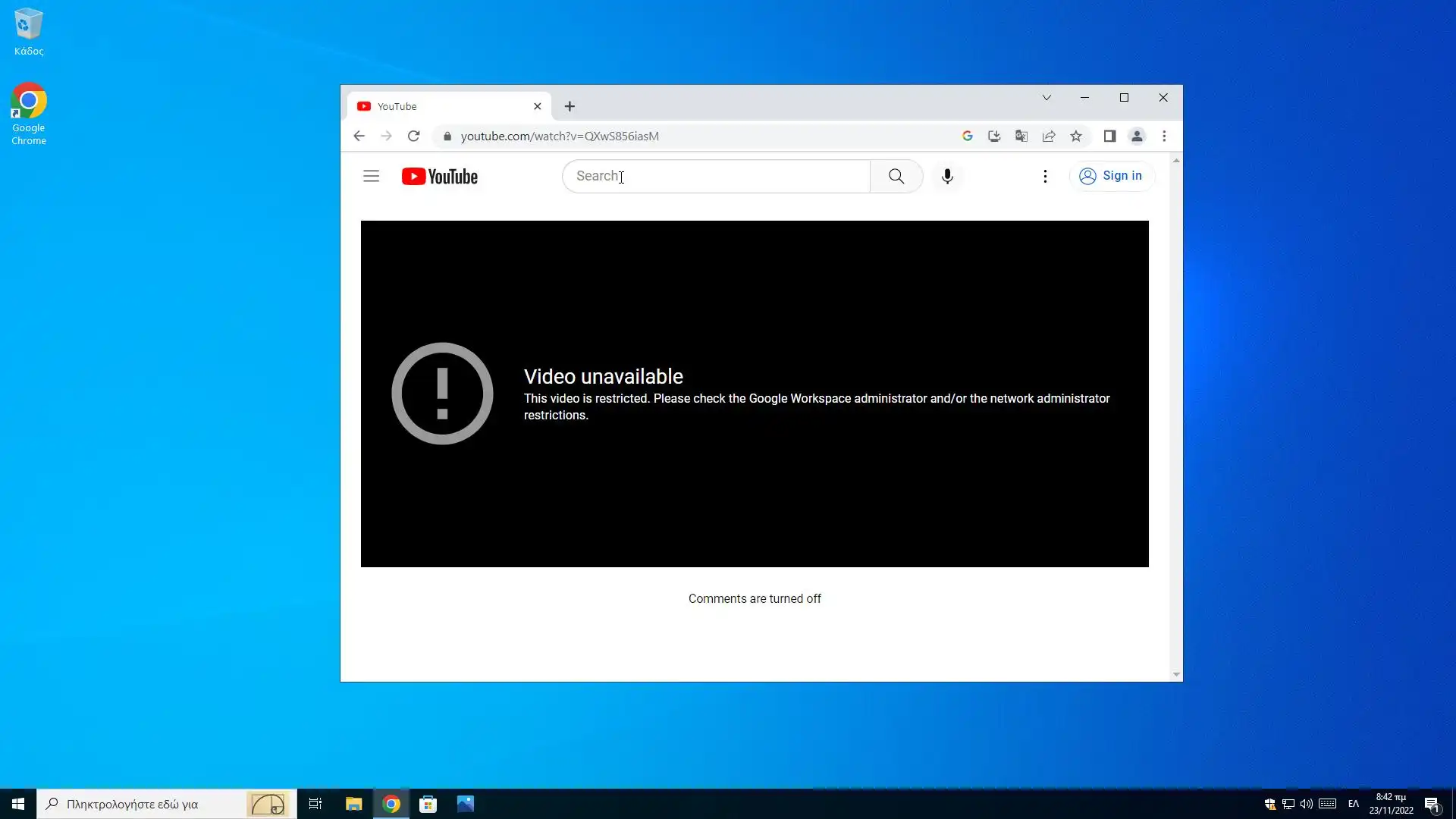Viewport: 1456px width, 819px height.
Task: Bookmark this tab with star icon
Action: pos(1076,136)
